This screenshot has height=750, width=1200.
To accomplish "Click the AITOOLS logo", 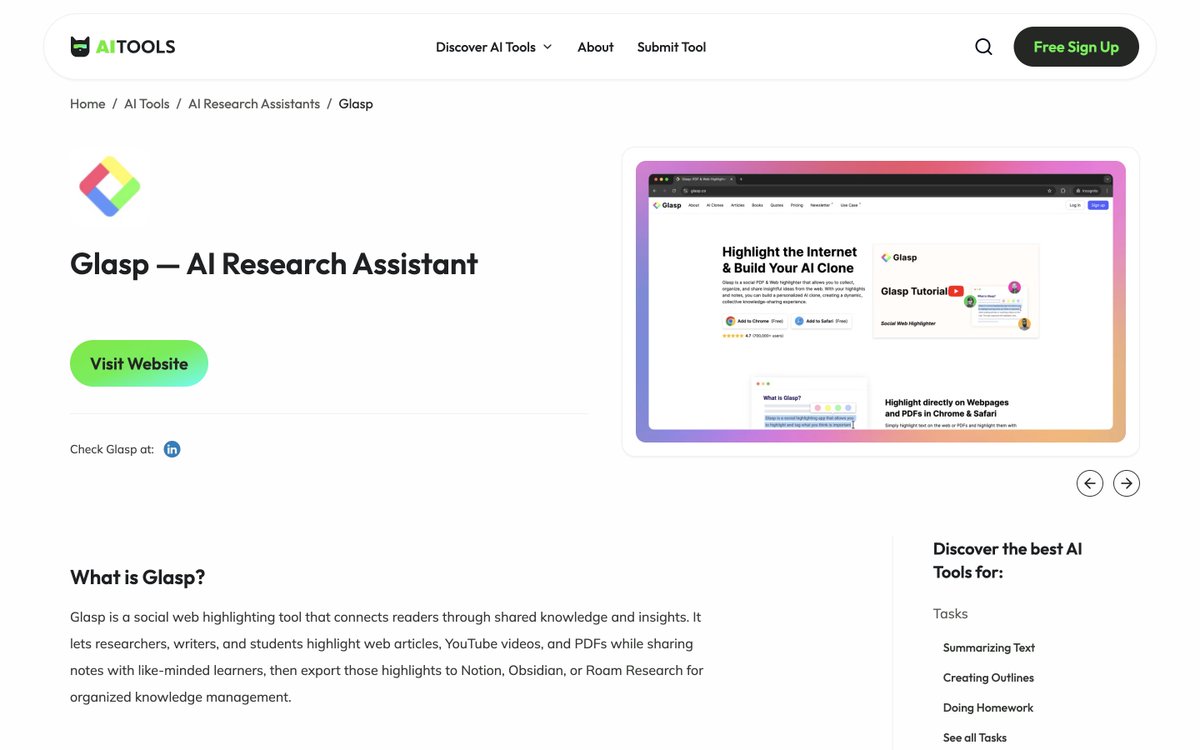I will (x=123, y=47).
